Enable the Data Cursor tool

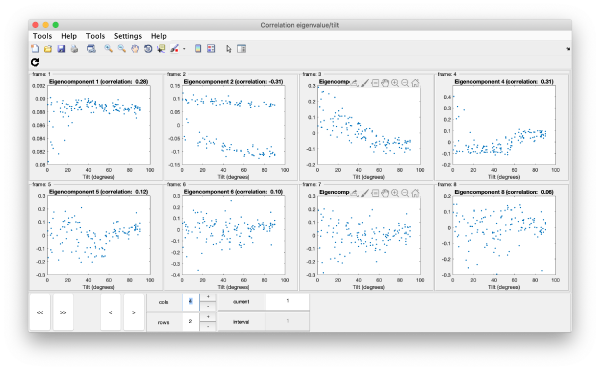pos(161,49)
